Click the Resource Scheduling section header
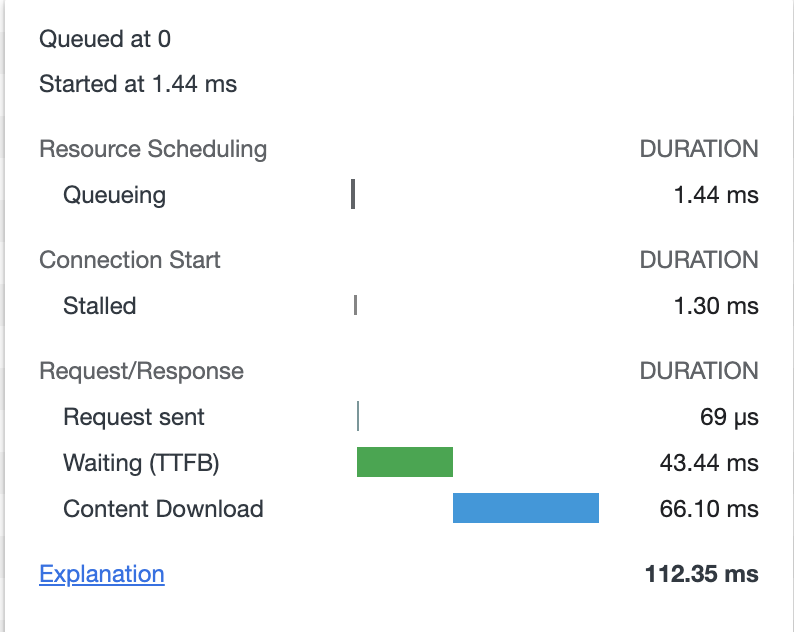 click(153, 149)
